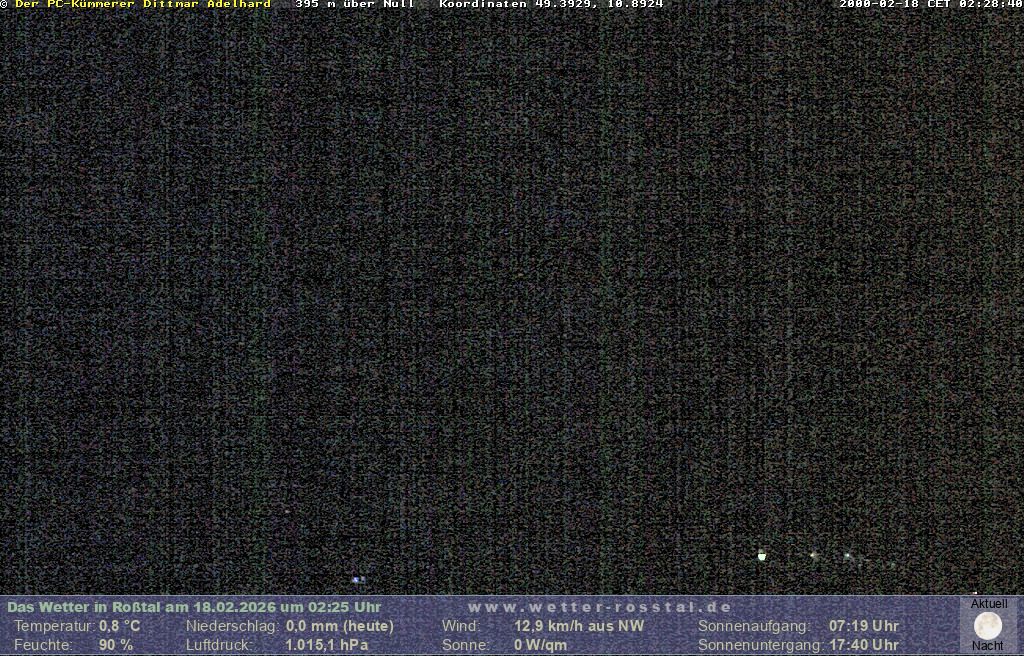Click the Nacht label below the moon
Screen dimensions: 1024x656
(x=987, y=646)
